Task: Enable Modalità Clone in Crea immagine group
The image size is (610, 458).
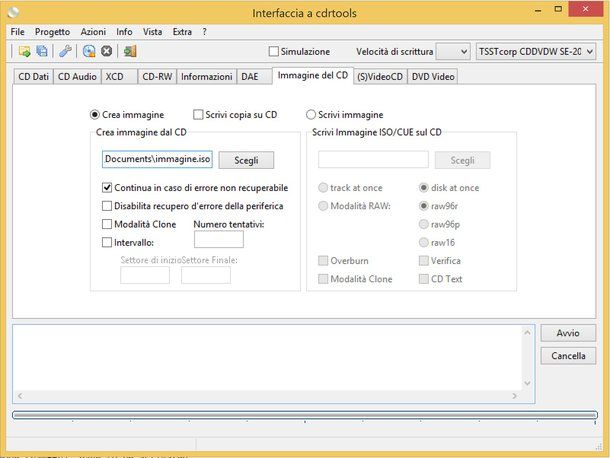Action: click(107, 224)
